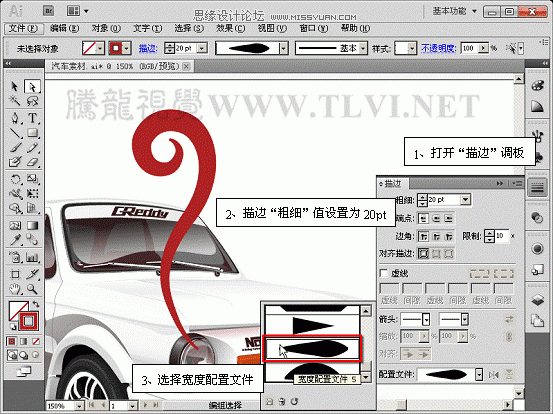The image size is (553, 414).
Task: Click the flip profile along icon
Action: click(x=494, y=375)
